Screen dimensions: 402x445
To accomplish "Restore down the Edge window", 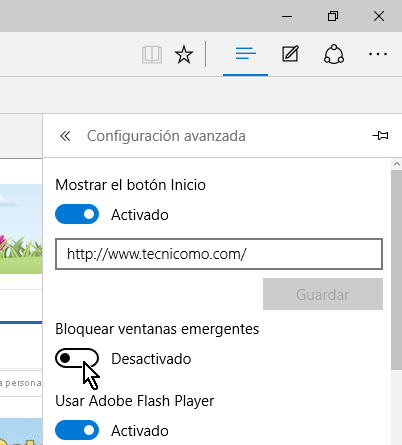I will [x=333, y=16].
